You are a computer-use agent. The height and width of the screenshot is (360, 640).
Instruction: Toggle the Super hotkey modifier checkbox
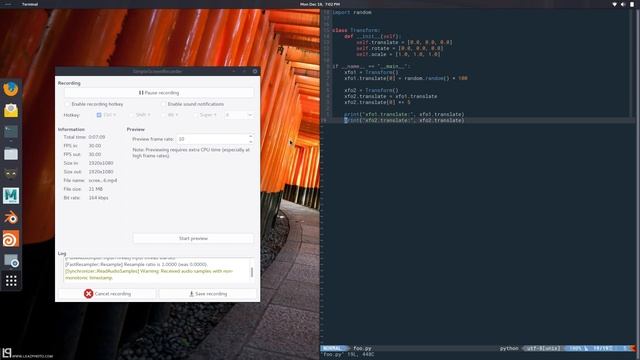click(x=196, y=115)
